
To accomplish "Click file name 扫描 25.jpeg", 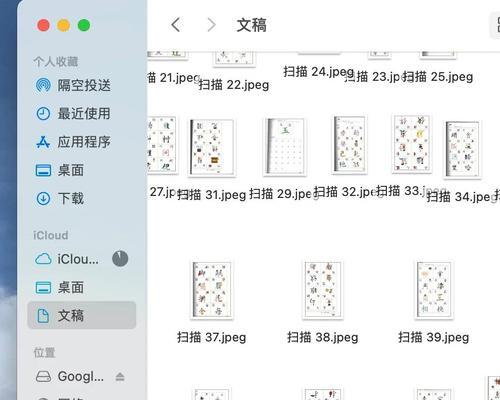I will (438, 77).
